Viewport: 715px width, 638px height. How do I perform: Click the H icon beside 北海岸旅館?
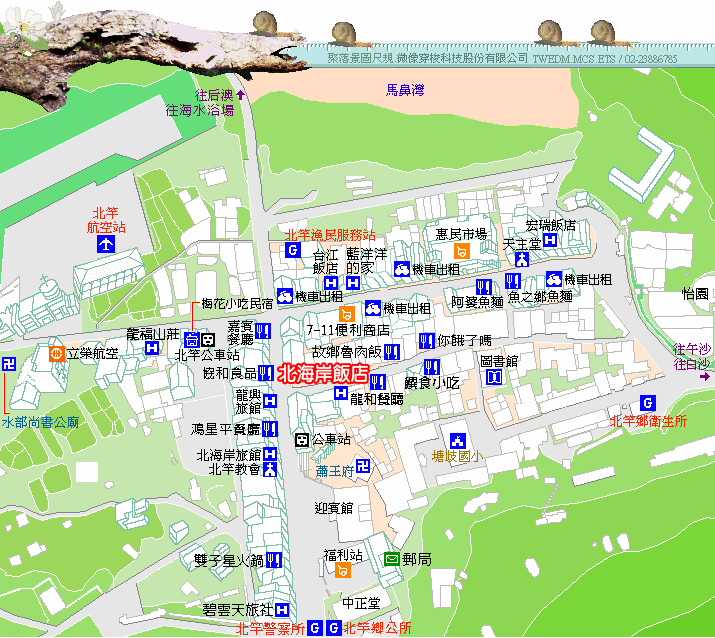tap(269, 454)
